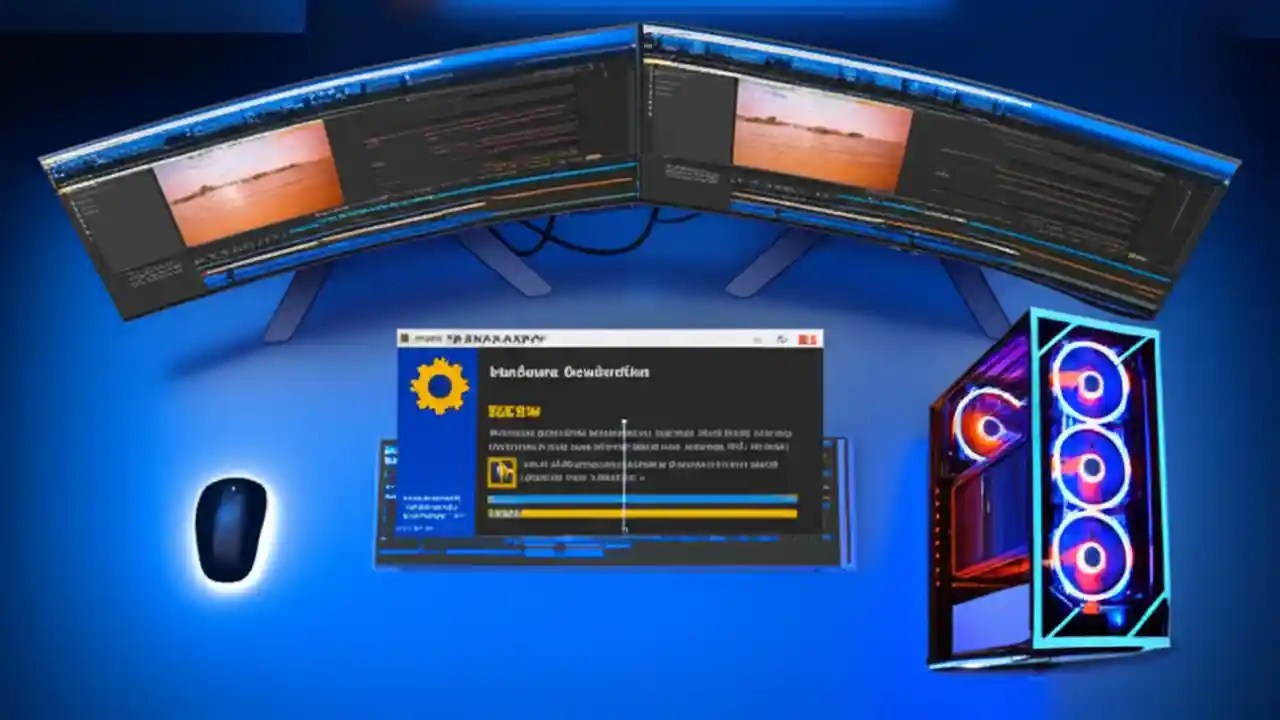Viewport: 1280px width, 720px height.
Task: Click the application icon in the dialog title bar
Action: point(405,337)
